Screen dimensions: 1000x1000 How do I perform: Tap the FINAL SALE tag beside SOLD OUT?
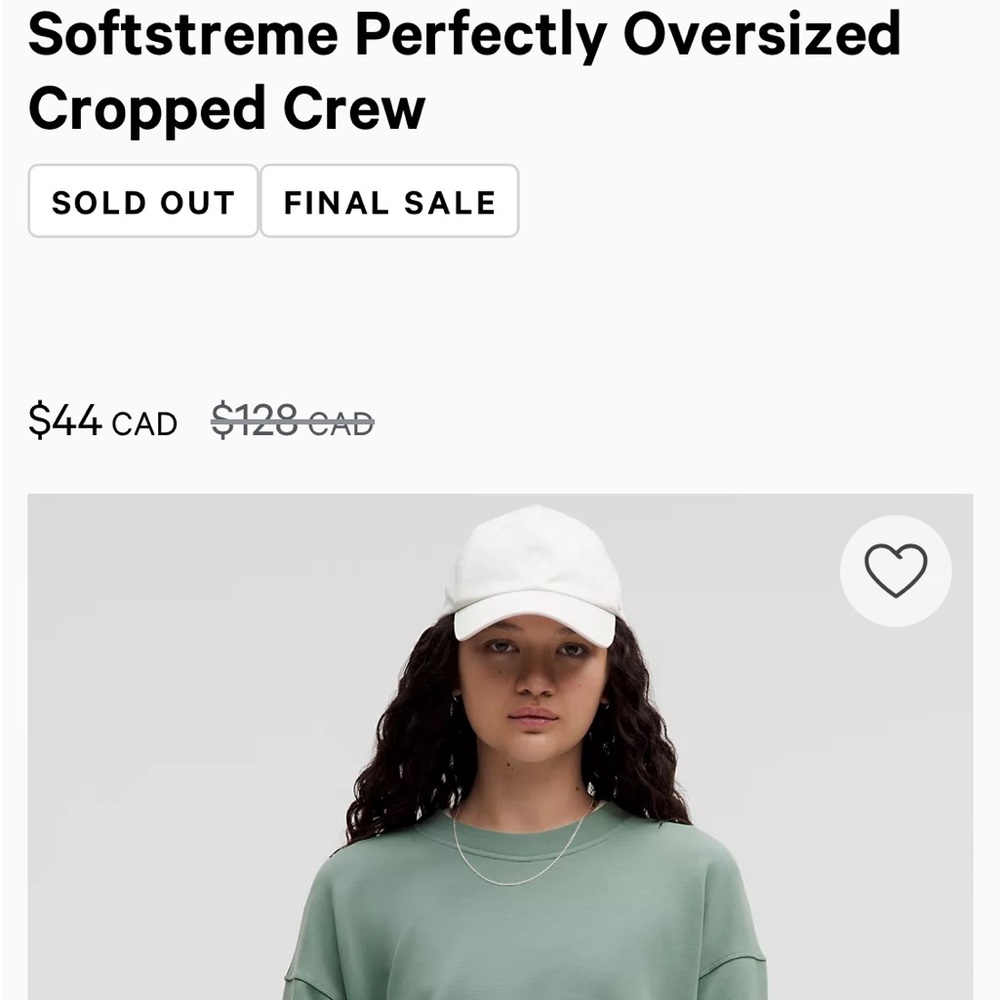click(x=388, y=202)
